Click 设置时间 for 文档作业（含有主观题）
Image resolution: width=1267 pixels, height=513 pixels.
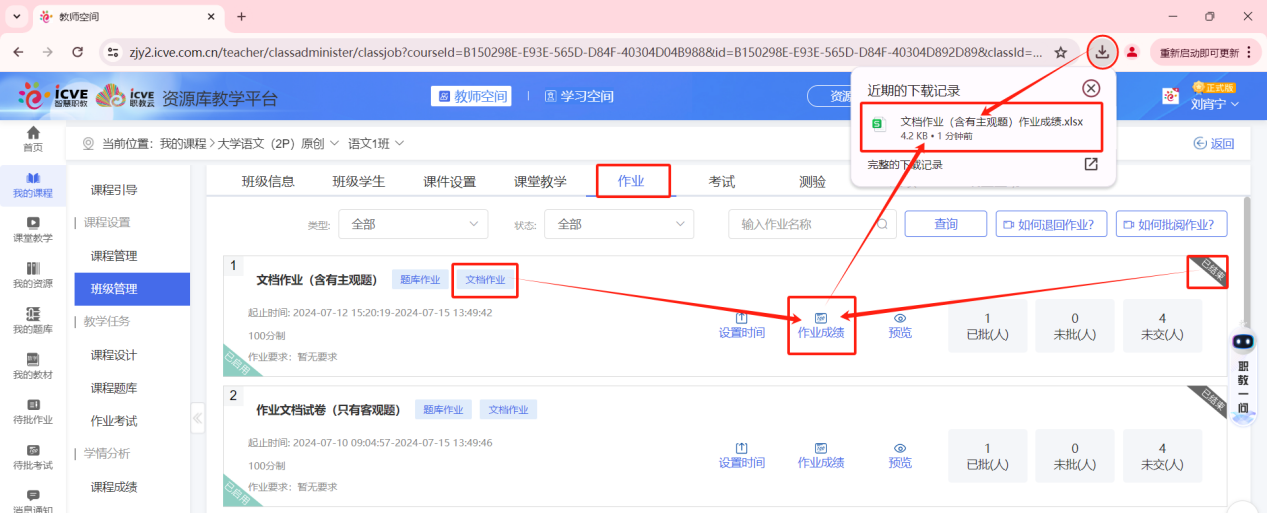[741, 325]
